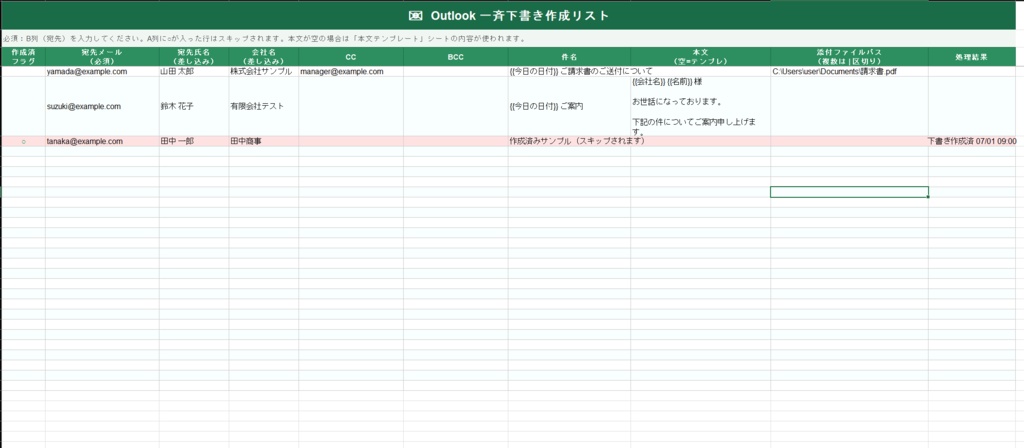Click the '処理結果' column header

972,56
